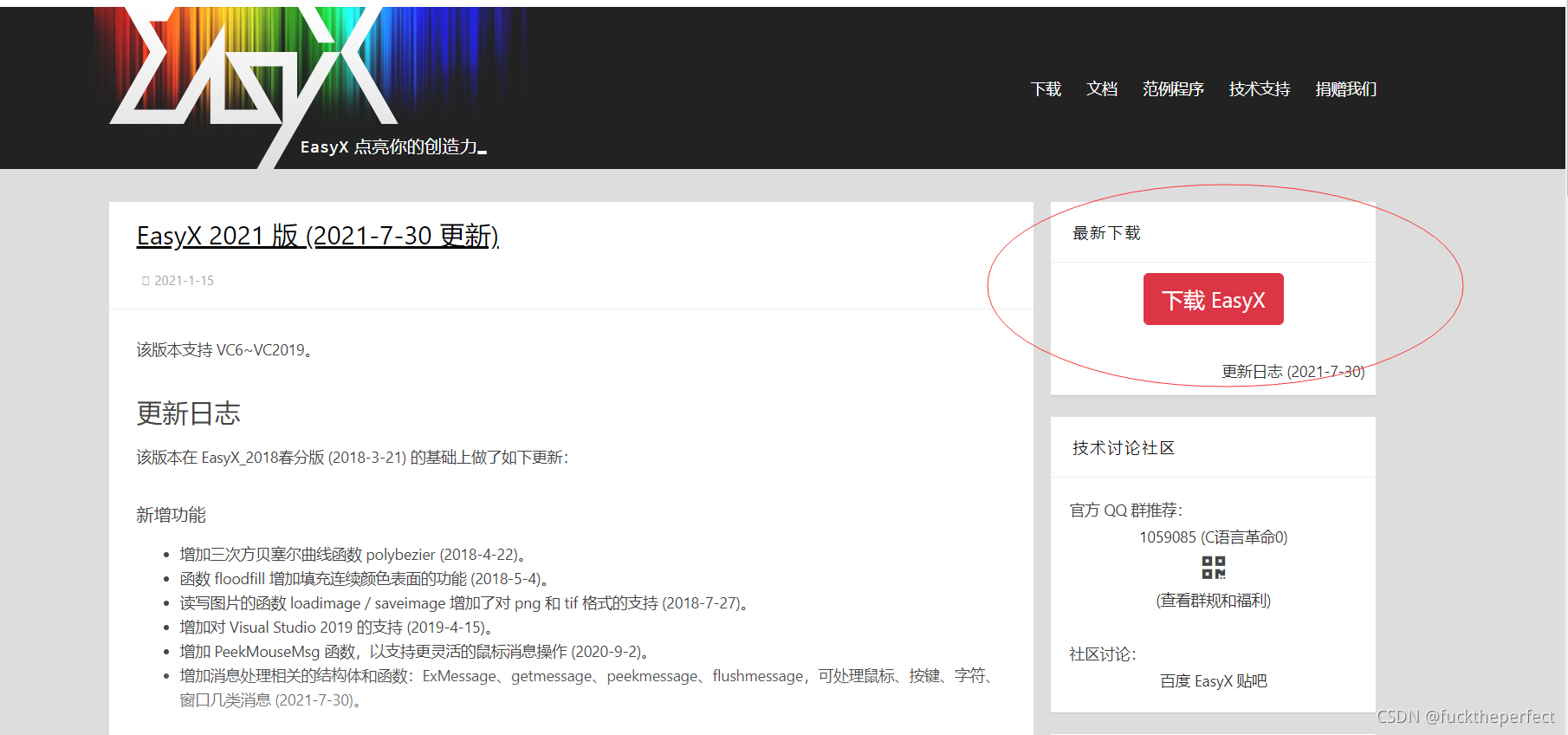Click the QQ group QR code icon
1568x735 pixels.
1213,568
